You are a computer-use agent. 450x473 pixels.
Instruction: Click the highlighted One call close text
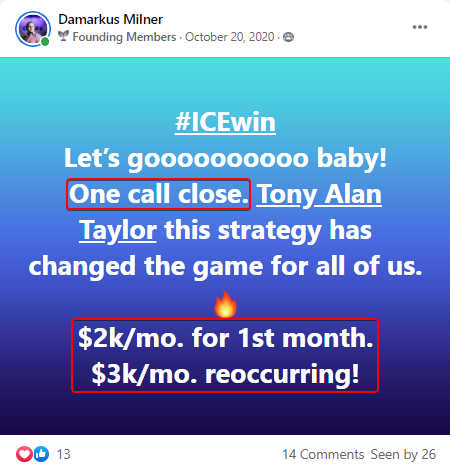(x=159, y=194)
